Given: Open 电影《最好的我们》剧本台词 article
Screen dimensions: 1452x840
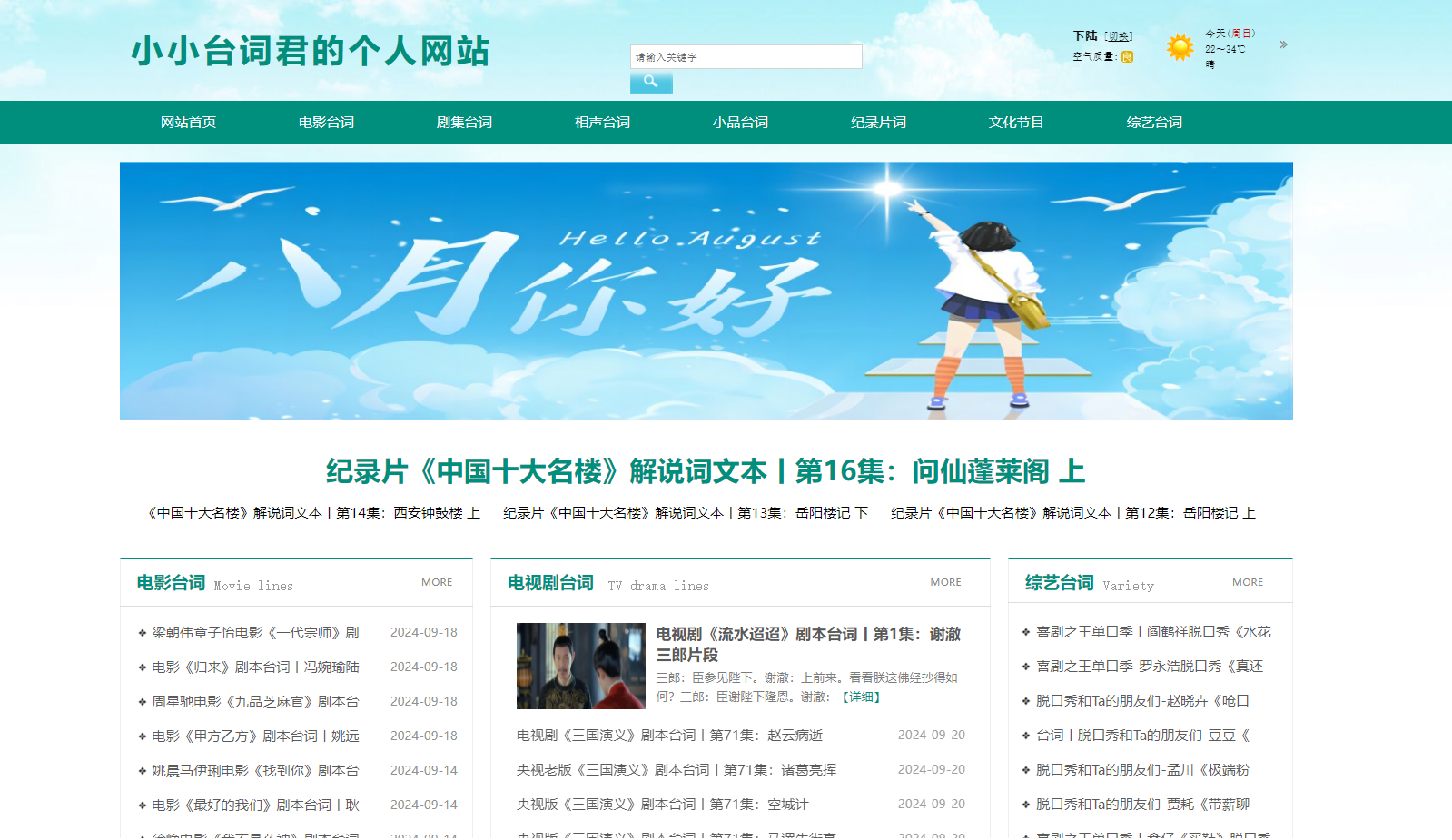Looking at the screenshot, I should tap(255, 805).
